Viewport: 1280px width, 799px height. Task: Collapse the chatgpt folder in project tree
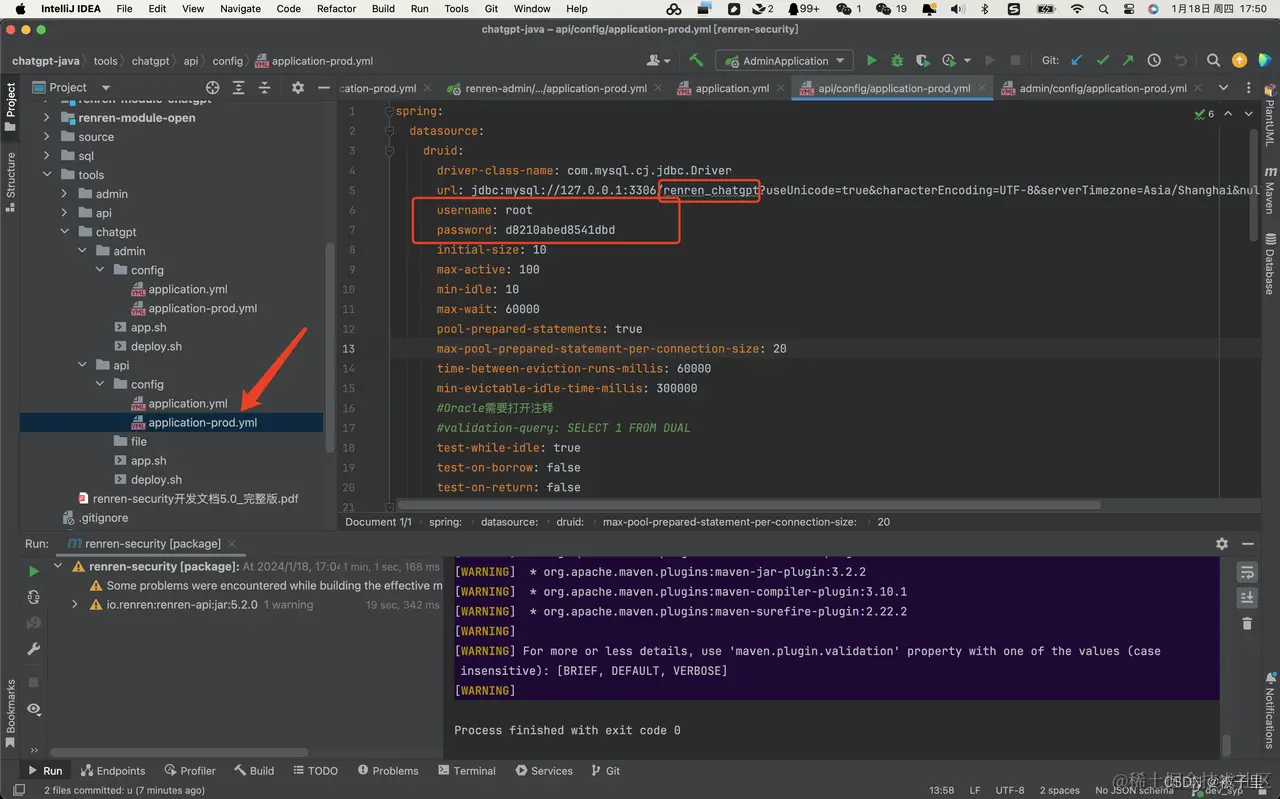(65, 232)
